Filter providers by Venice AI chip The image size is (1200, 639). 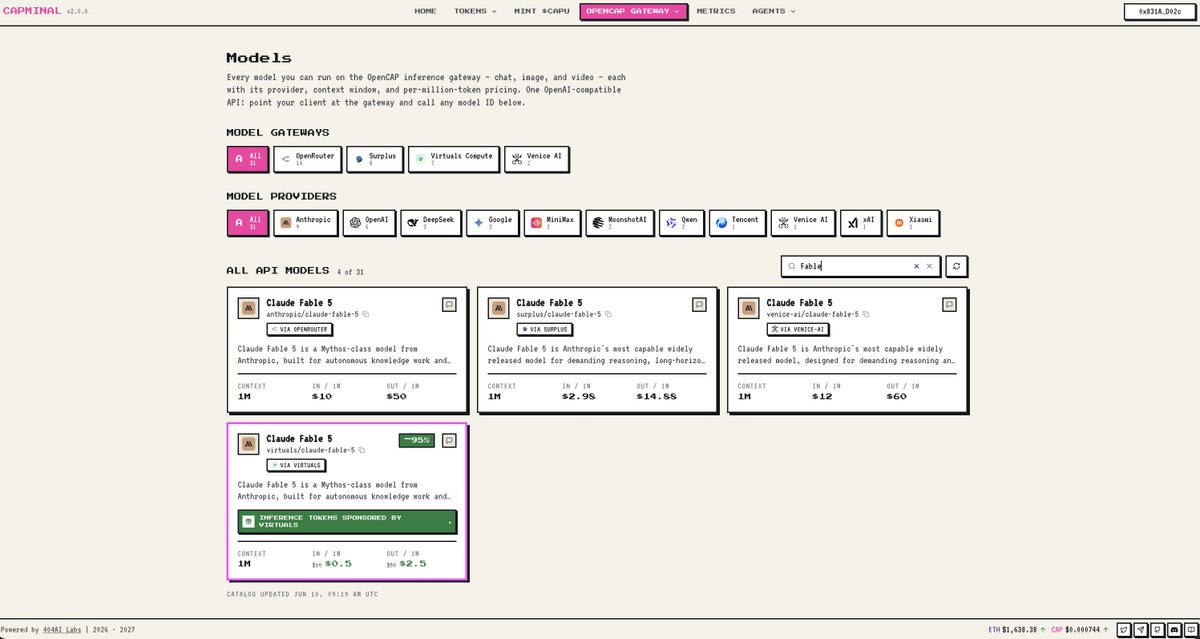click(x=802, y=223)
